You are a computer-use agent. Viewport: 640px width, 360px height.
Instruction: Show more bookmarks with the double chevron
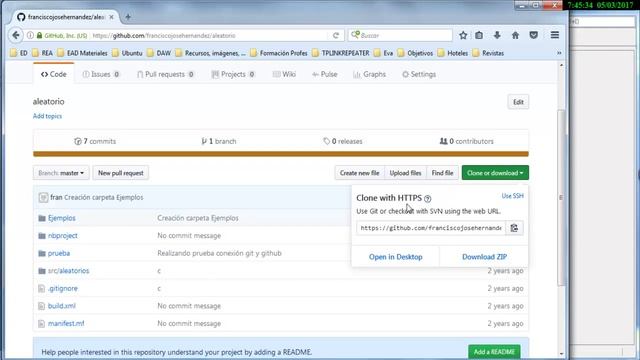[x=559, y=53]
